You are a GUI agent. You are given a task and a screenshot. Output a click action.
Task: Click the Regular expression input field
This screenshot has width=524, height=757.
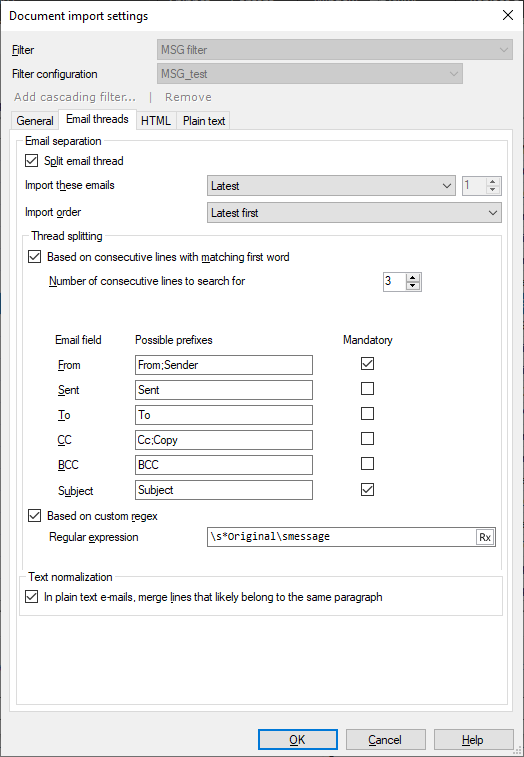(341, 537)
